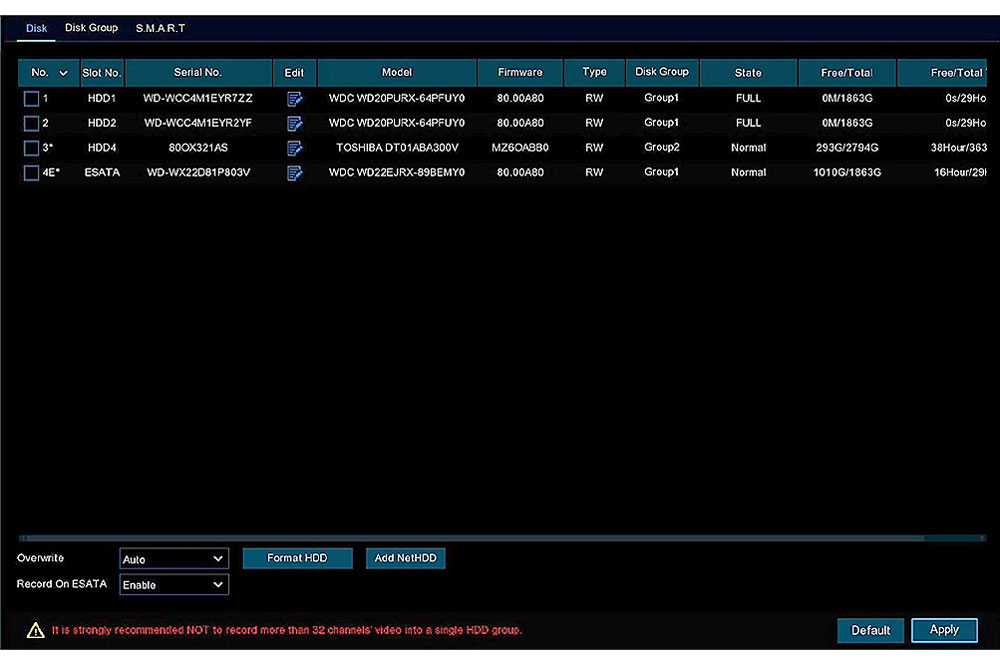Toggle the select-all checkbox in the No. header
1000x665 pixels.
tap(40, 73)
